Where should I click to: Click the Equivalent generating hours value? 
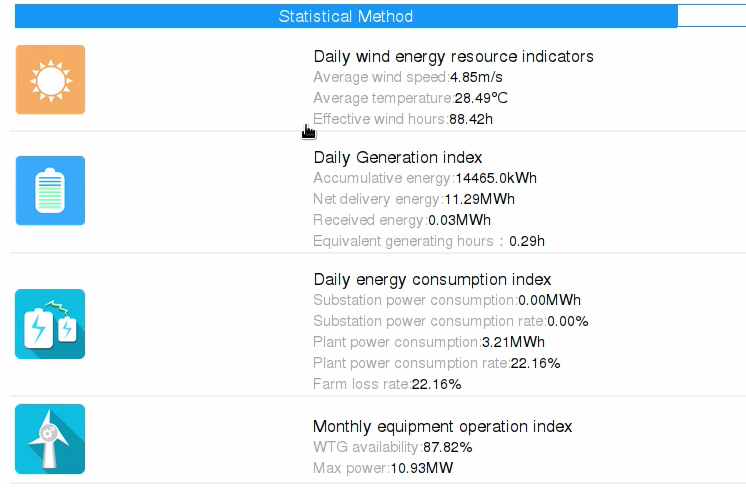coord(527,241)
